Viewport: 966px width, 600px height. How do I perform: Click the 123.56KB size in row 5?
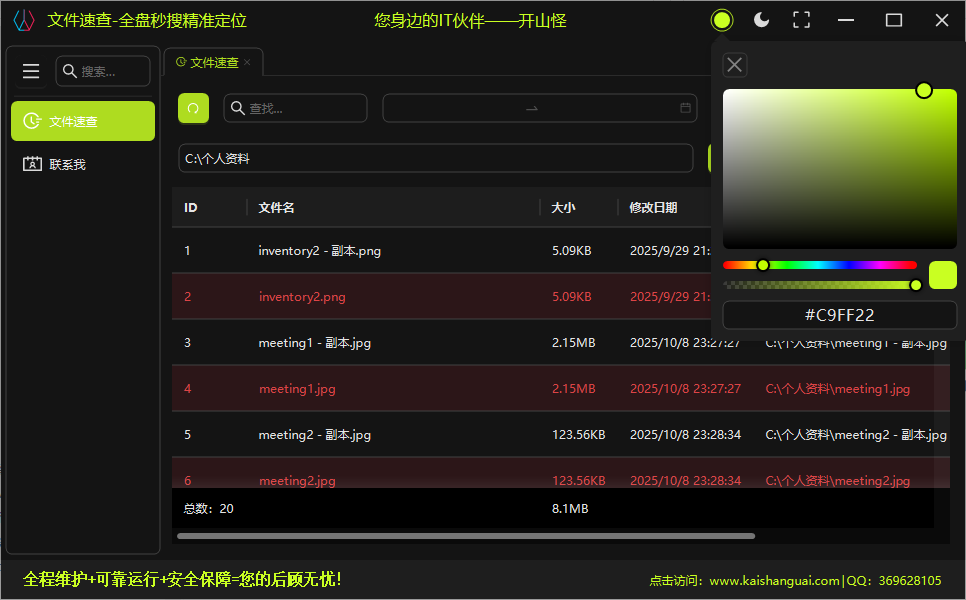point(578,434)
